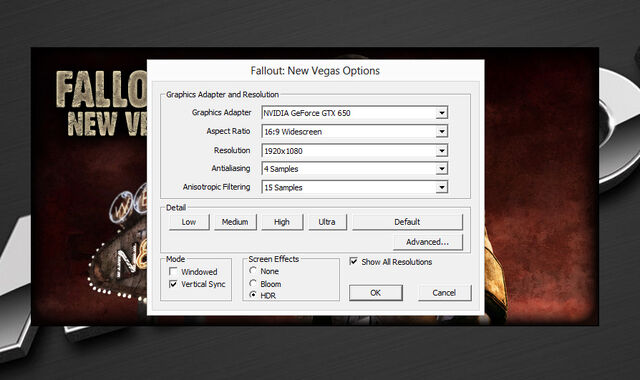The width and height of the screenshot is (640, 380).
Task: Cancel the options dialog
Action: pos(444,293)
